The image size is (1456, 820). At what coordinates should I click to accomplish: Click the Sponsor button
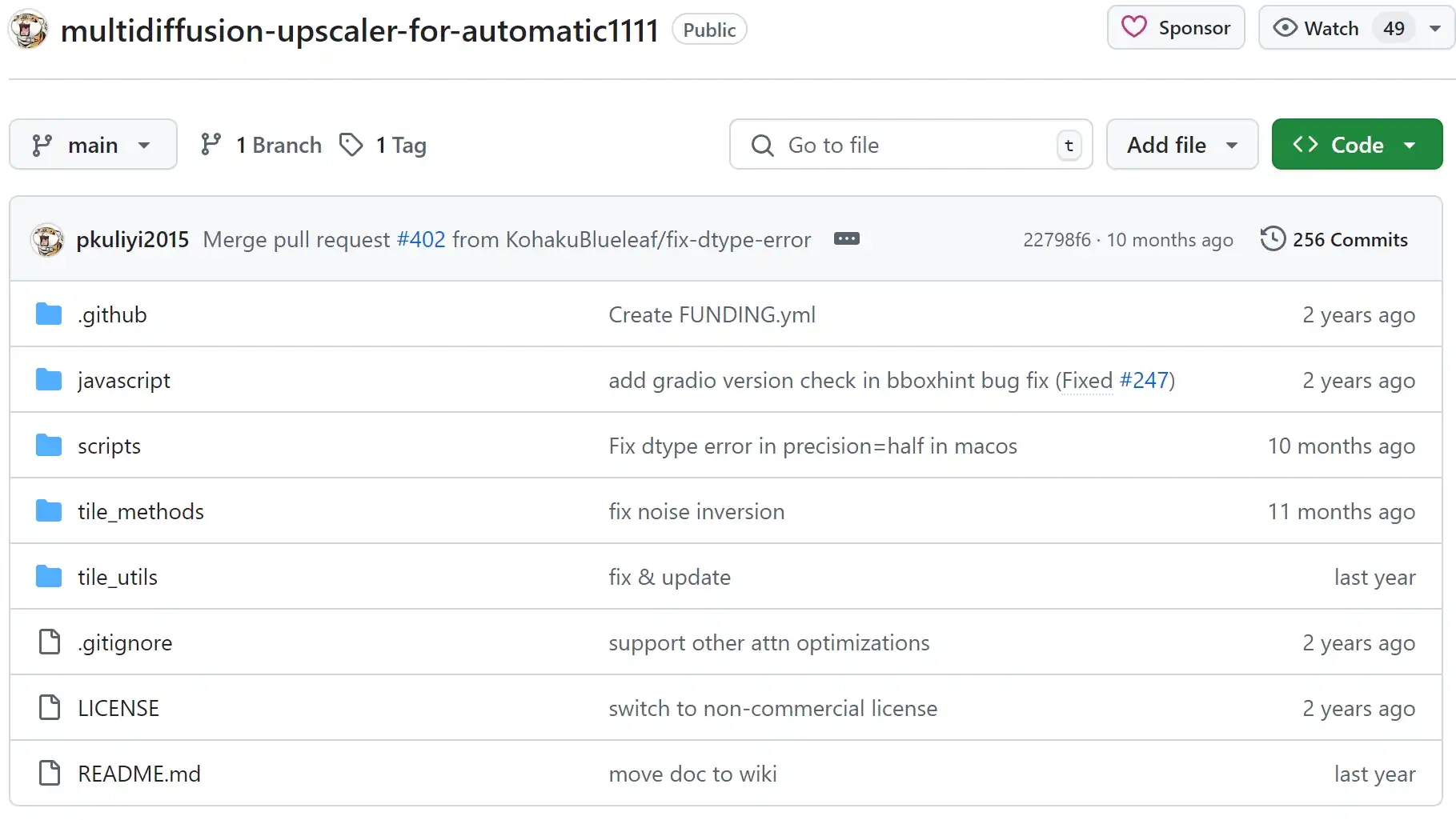tap(1176, 27)
